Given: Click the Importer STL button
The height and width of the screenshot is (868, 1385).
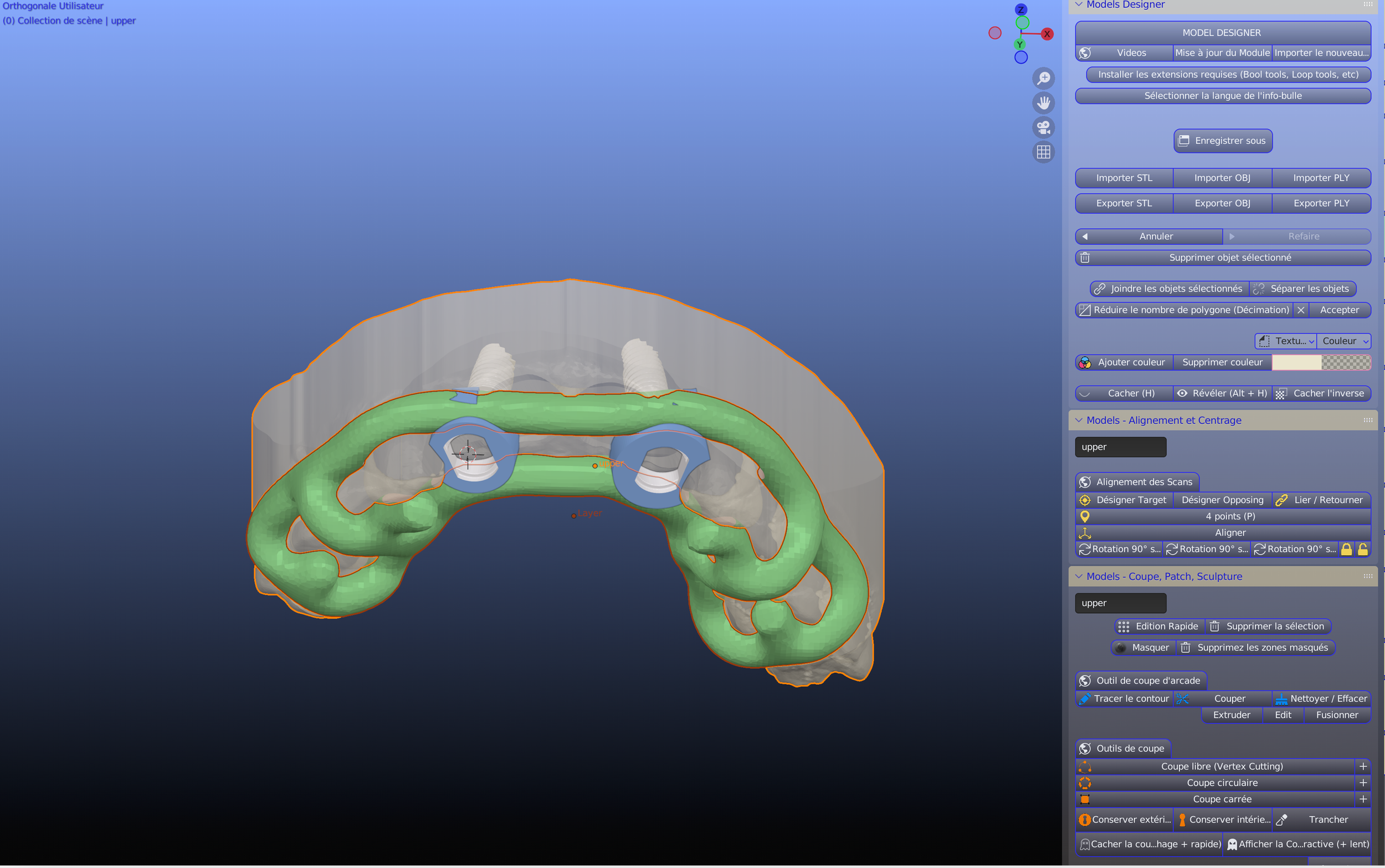Looking at the screenshot, I should pyautogui.click(x=1124, y=178).
